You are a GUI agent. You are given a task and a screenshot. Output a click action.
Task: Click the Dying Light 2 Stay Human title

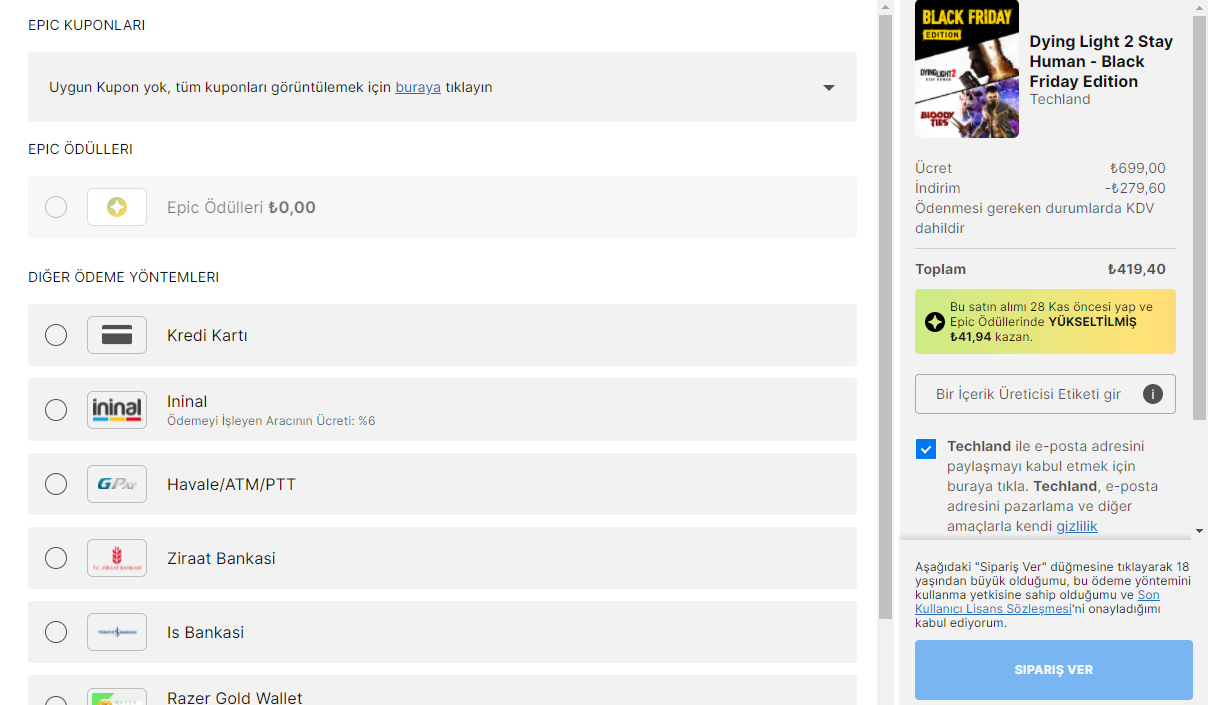(1101, 61)
